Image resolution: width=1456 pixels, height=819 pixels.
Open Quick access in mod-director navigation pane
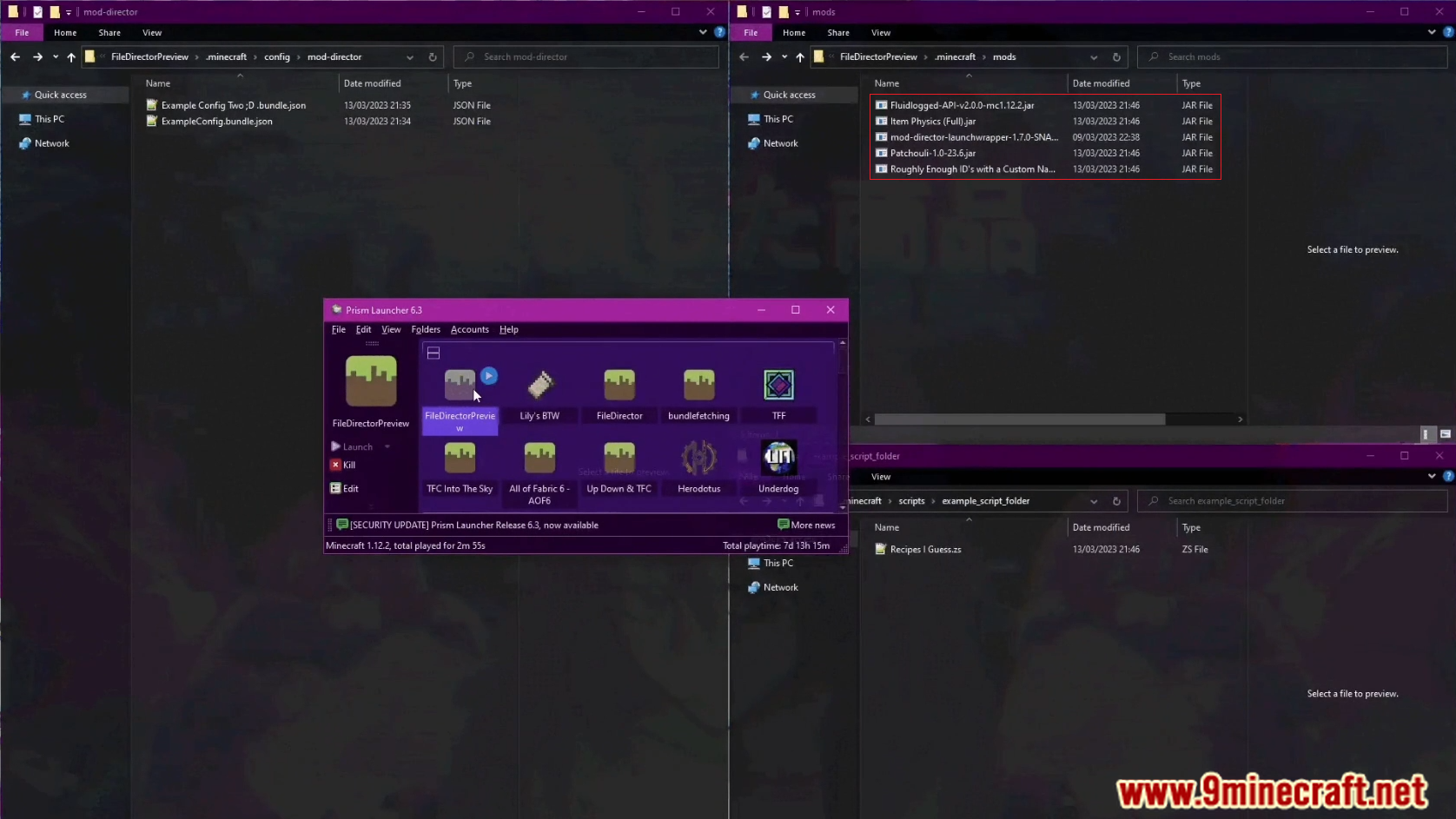60,95
